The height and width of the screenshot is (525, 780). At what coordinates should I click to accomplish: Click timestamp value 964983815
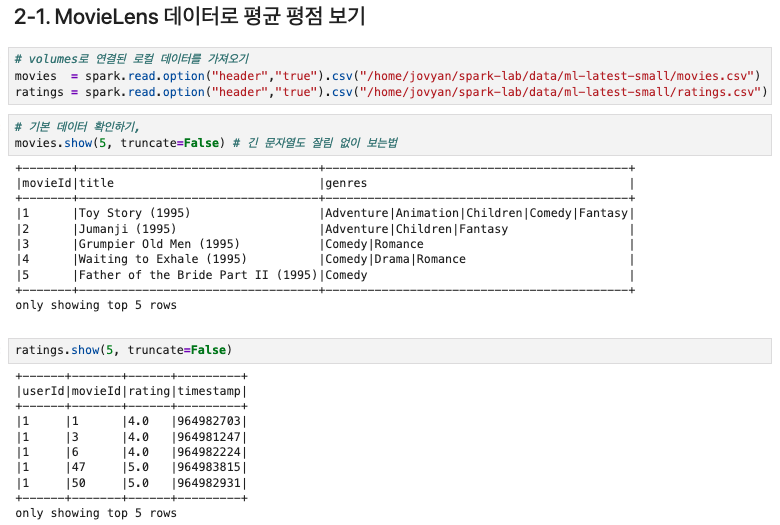coord(209,467)
